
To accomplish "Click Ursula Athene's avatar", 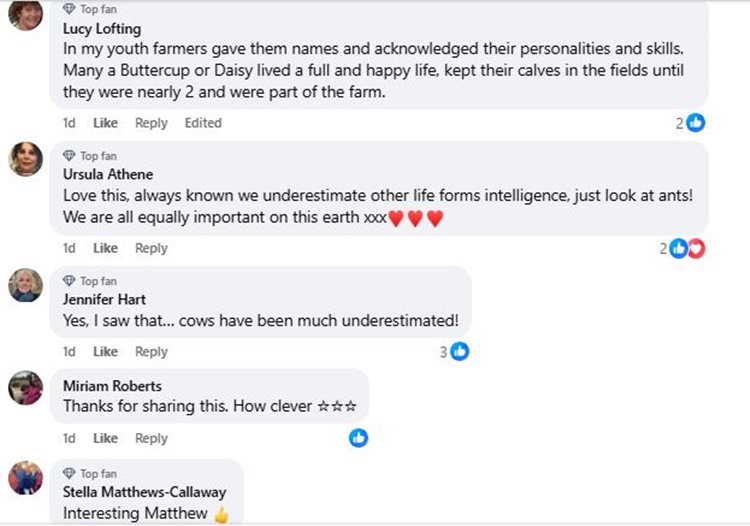I will 26,159.
